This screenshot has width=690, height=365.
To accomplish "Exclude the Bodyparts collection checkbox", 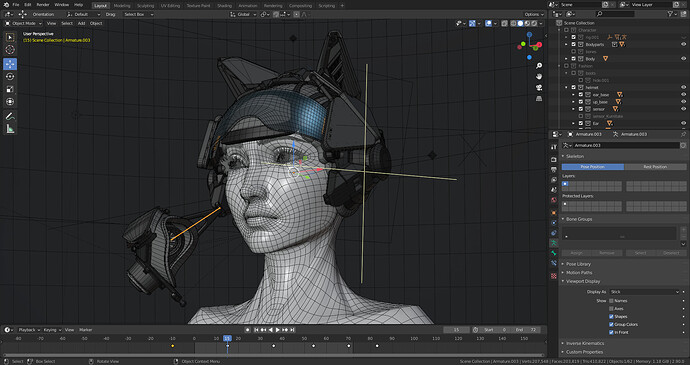I will click(x=573, y=44).
